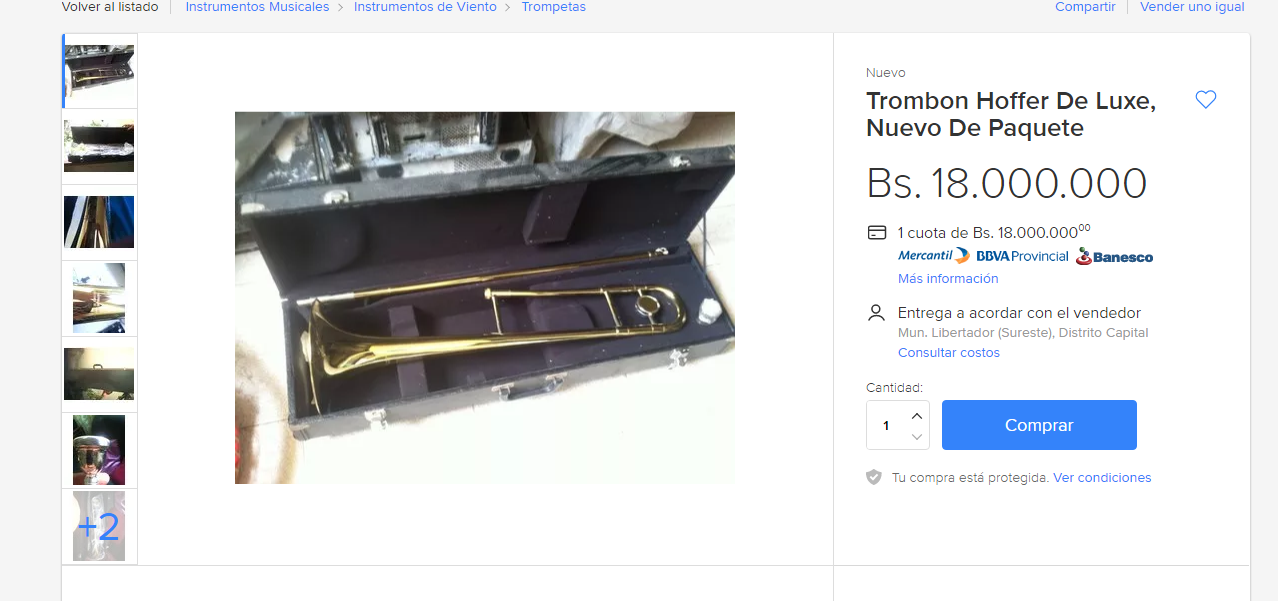Show remaining photos via +2 thumbnail

click(x=99, y=526)
